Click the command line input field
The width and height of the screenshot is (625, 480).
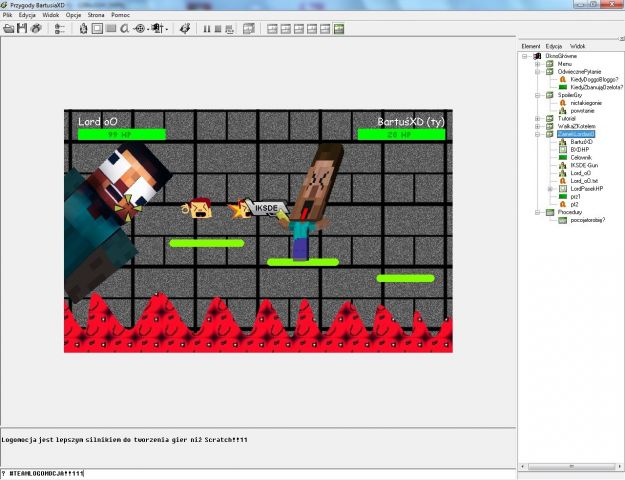[258, 474]
